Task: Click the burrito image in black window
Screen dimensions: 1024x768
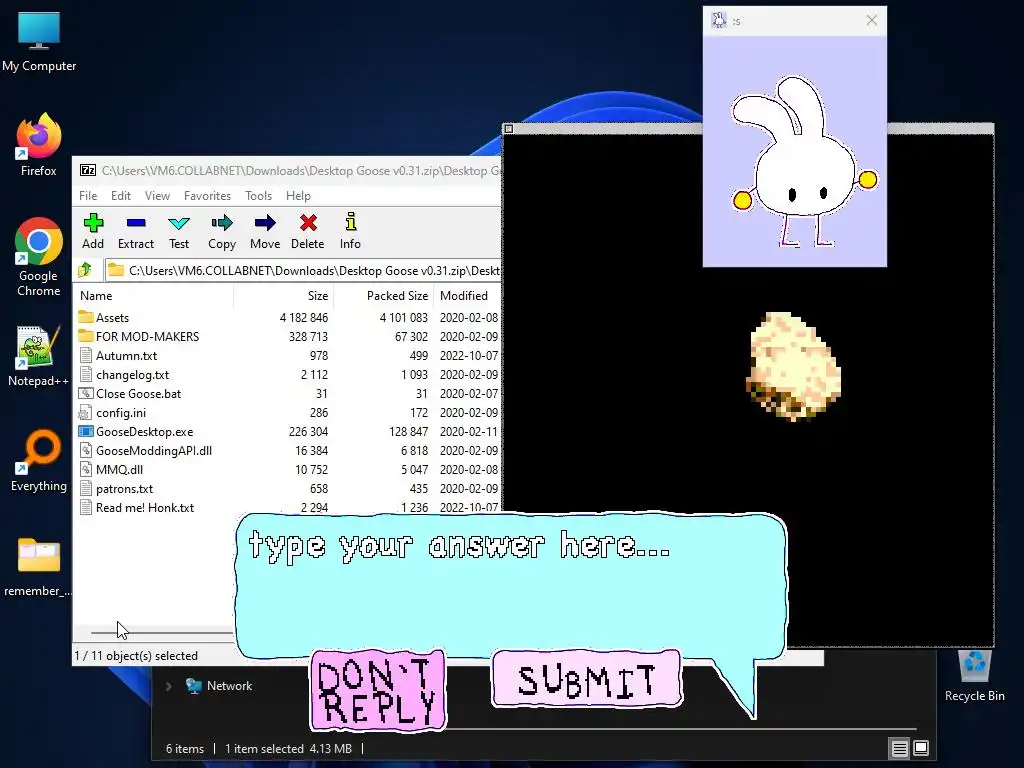Action: click(x=793, y=366)
